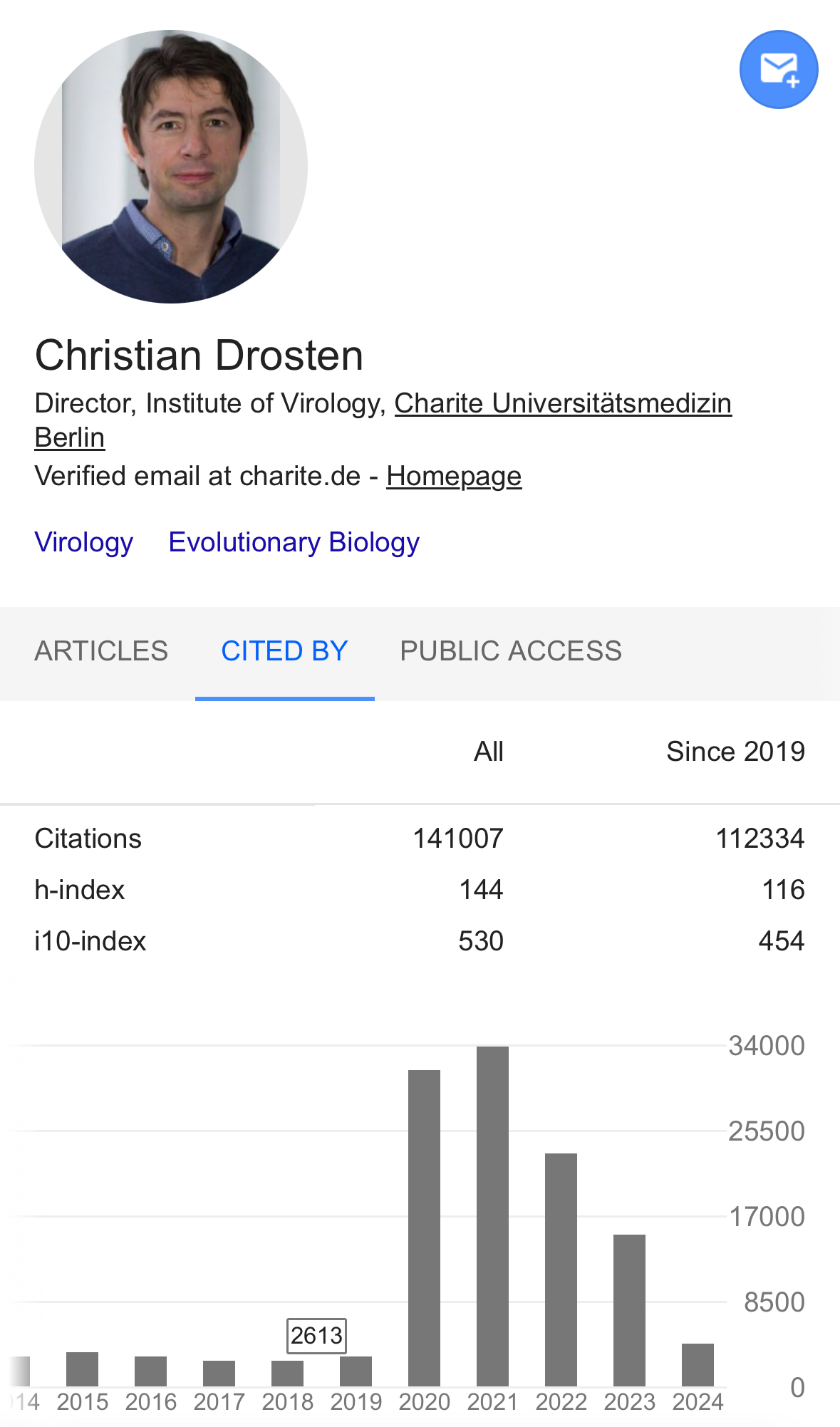Click the blue follow email icon
The height and width of the screenshot is (1427, 840).
[779, 69]
